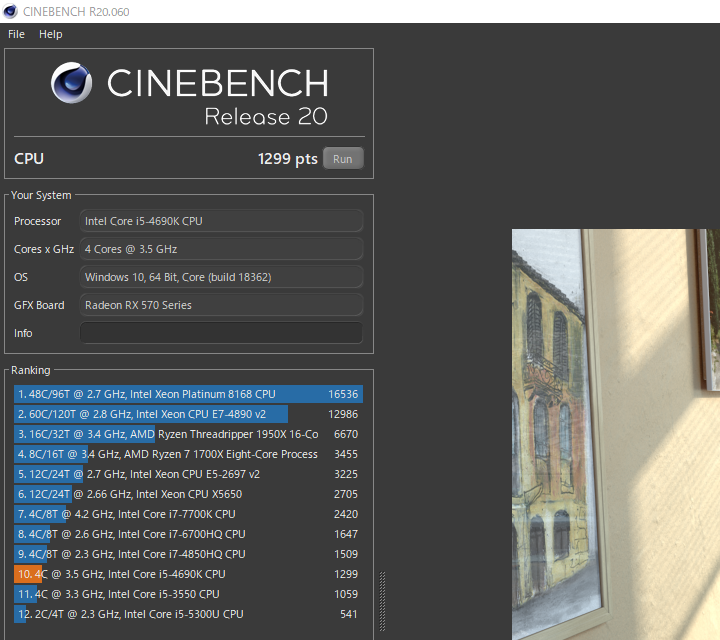Run the CPU benchmark test
The image size is (720, 640).
tap(343, 159)
